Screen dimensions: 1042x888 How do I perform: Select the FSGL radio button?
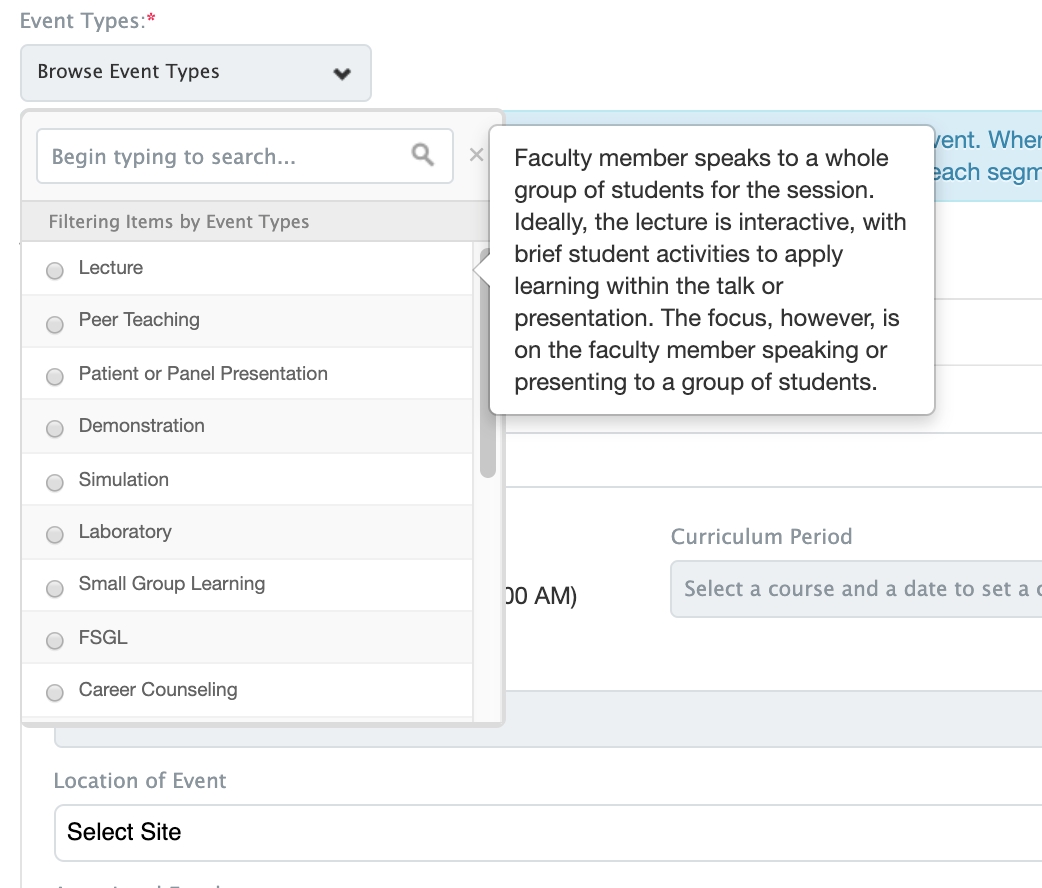coord(55,640)
